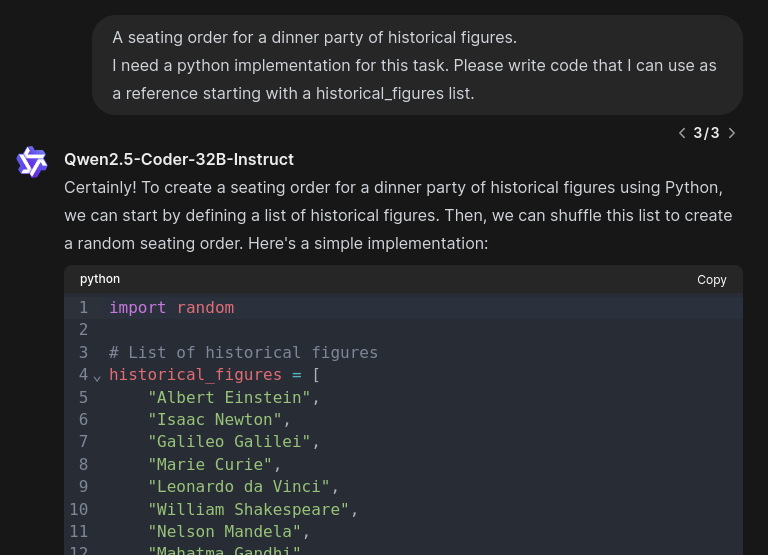Click the Qwen model avatar icon
The image size is (768, 555).
32,161
